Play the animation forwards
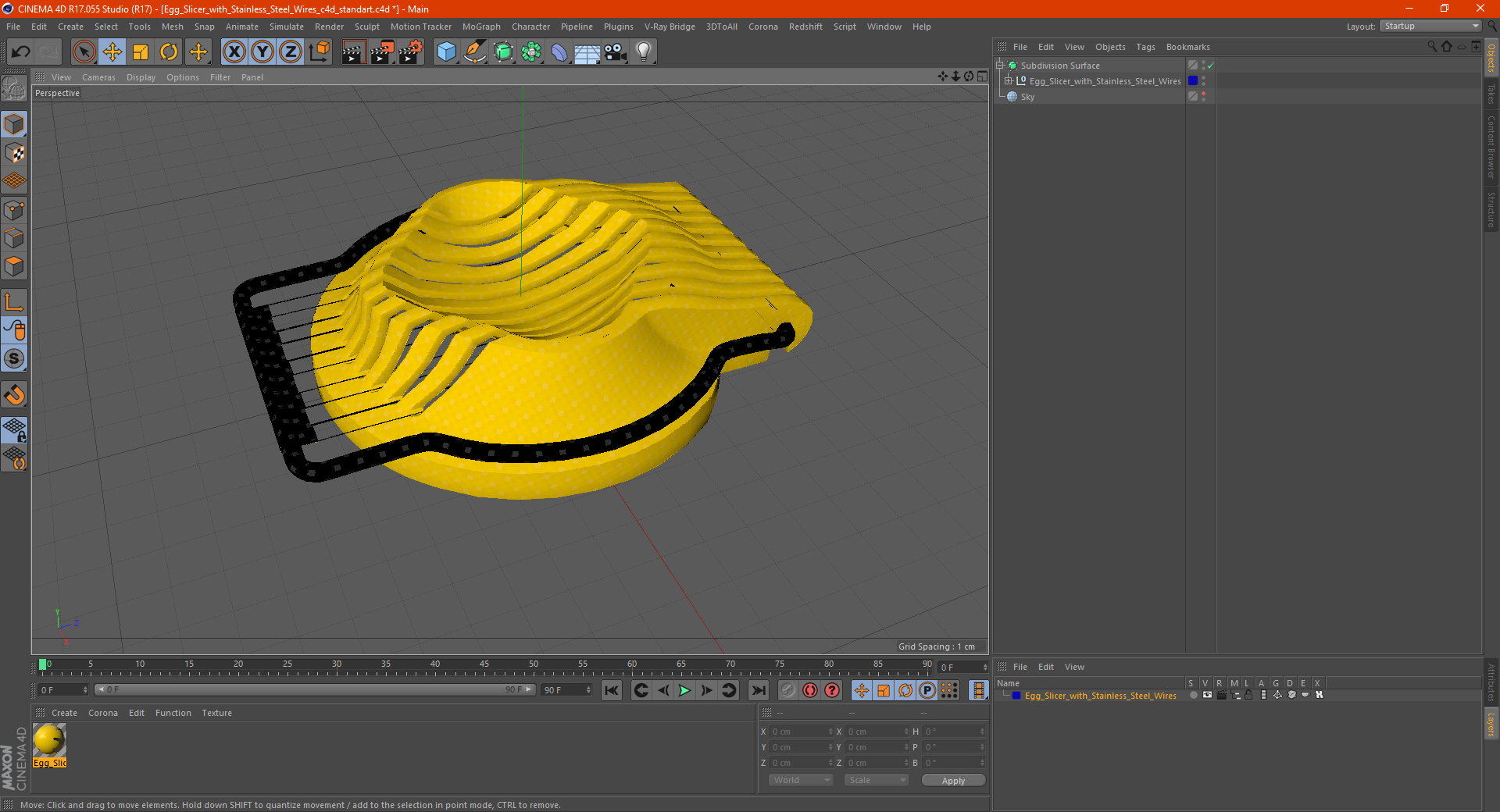The image size is (1500, 812). [684, 690]
